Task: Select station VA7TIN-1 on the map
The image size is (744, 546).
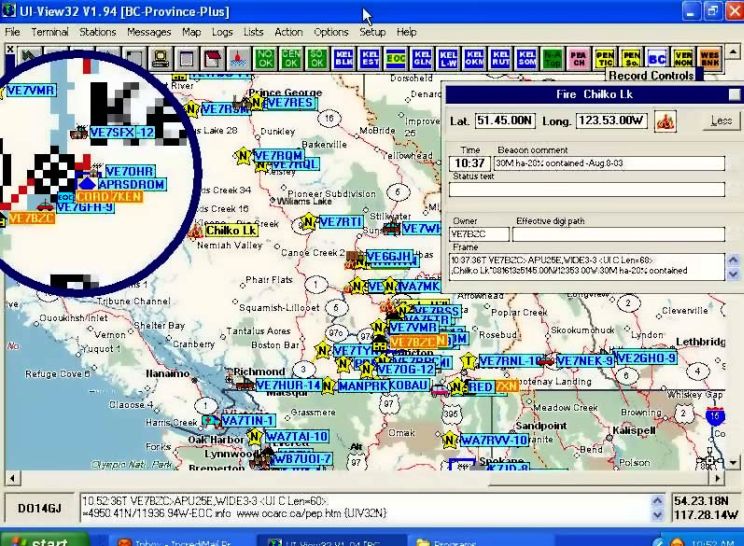Action: click(x=248, y=421)
